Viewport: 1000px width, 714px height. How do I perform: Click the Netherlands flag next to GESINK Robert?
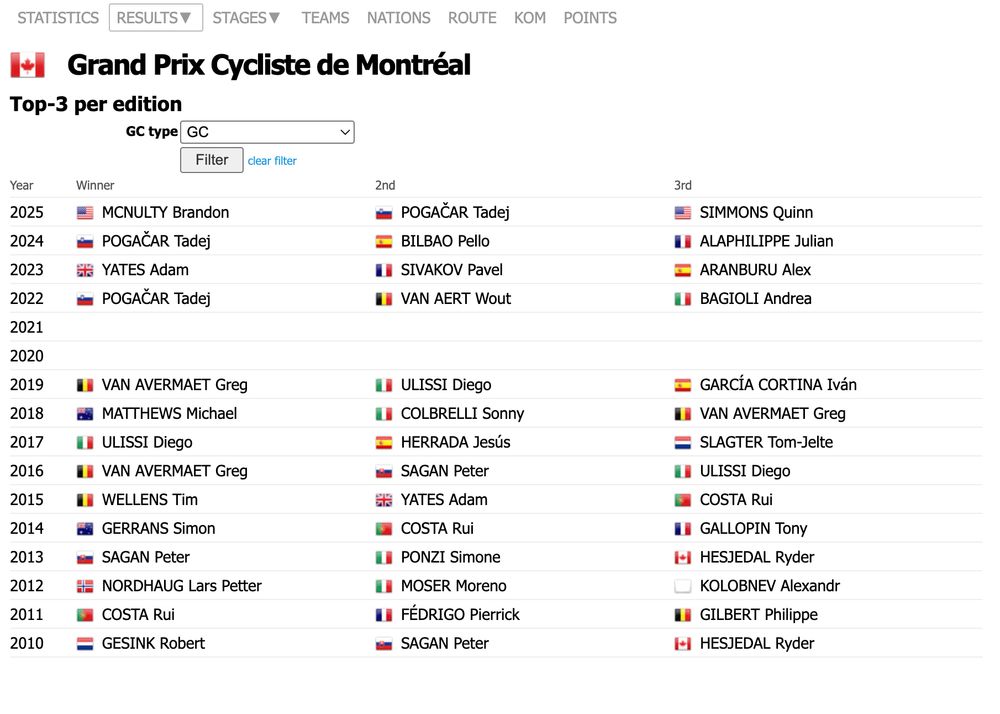click(x=85, y=644)
